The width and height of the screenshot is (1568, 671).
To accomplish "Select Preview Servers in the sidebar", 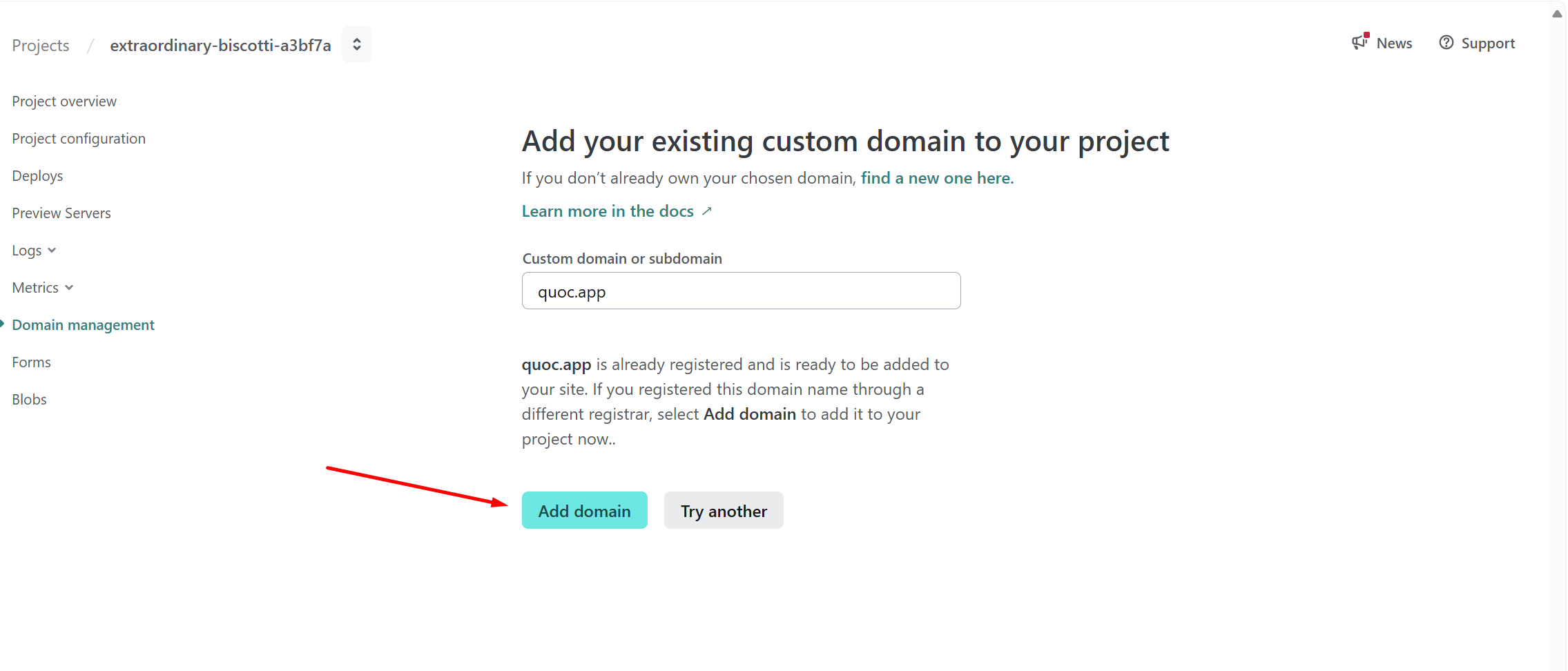I will tap(61, 213).
